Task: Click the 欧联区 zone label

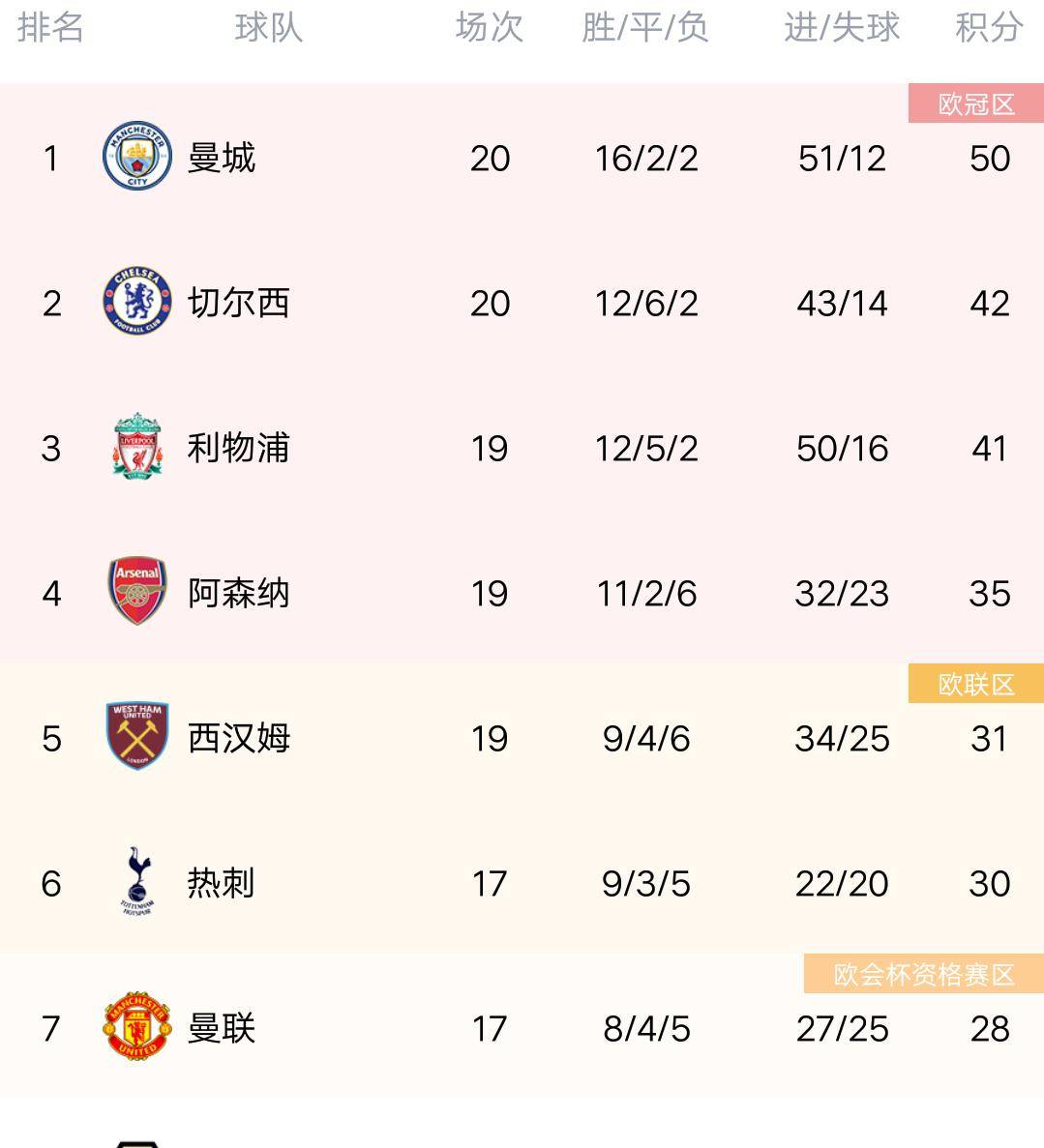Action: [x=976, y=684]
